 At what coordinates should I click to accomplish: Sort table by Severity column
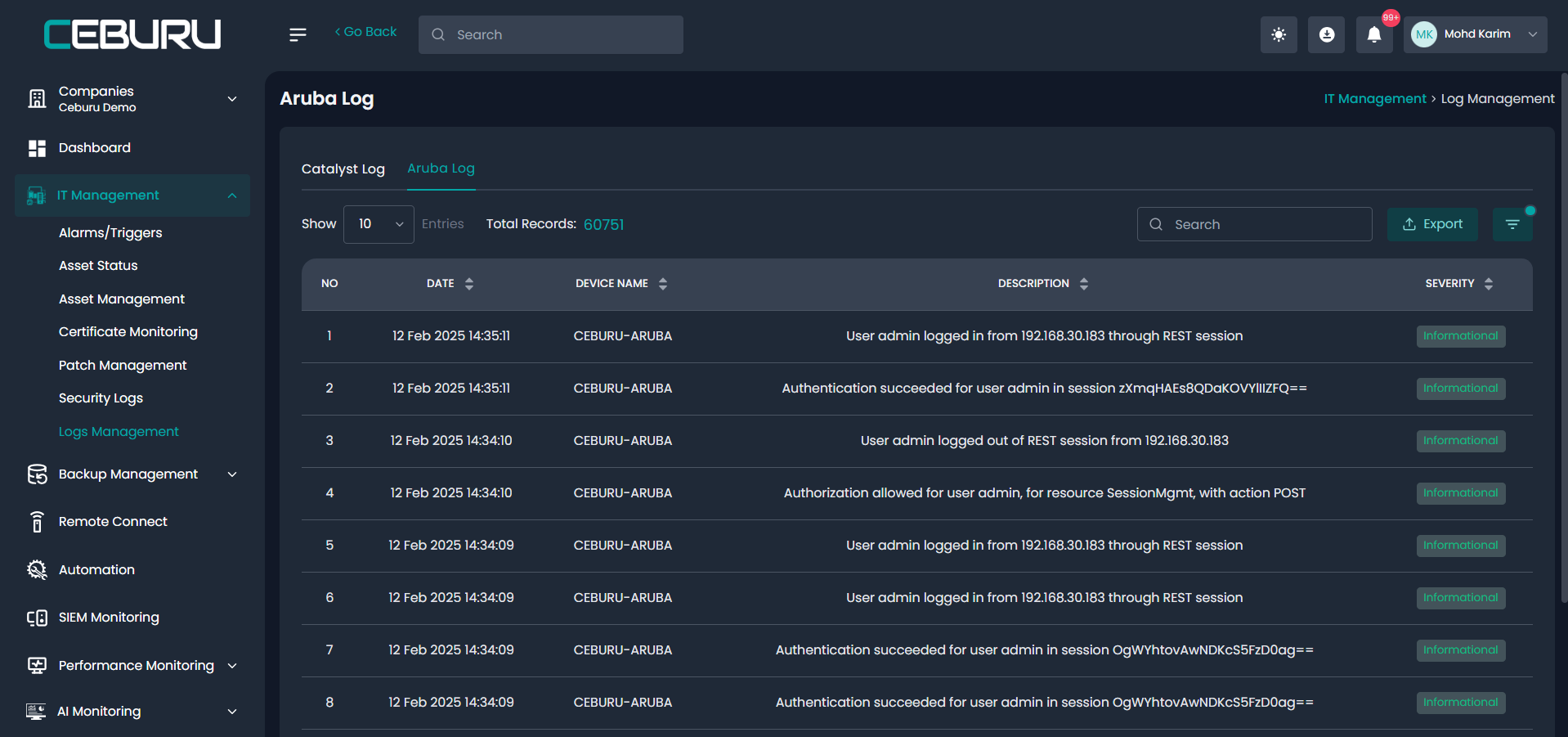click(x=1489, y=284)
